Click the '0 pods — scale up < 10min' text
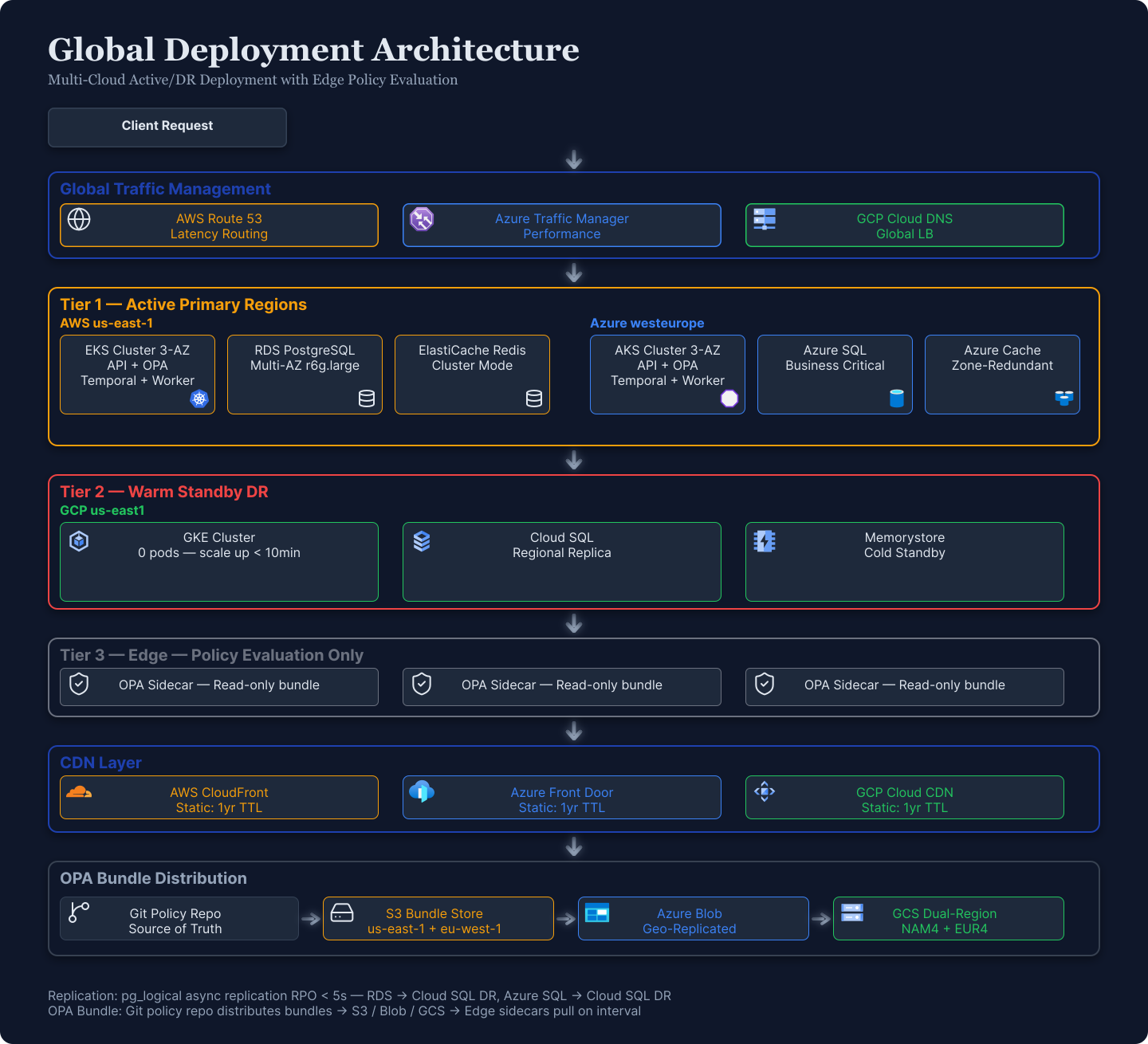This screenshot has width=1148, height=1044. 219,552
